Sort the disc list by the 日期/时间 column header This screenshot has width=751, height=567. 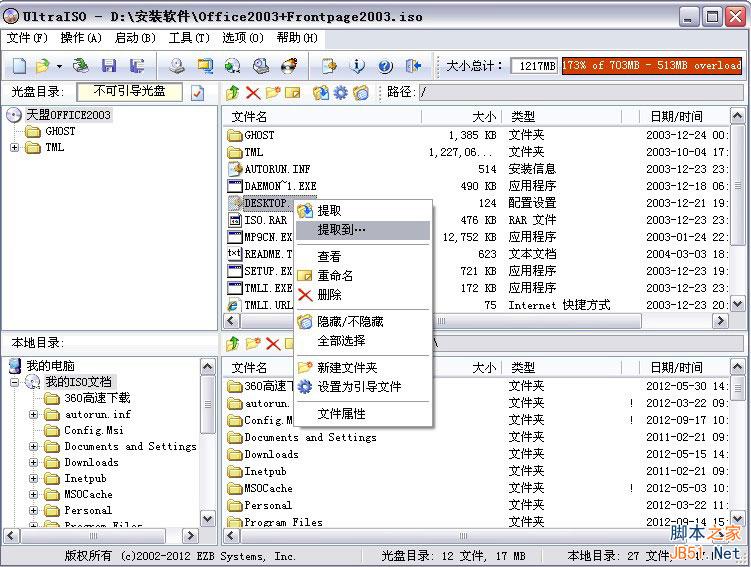coord(684,116)
